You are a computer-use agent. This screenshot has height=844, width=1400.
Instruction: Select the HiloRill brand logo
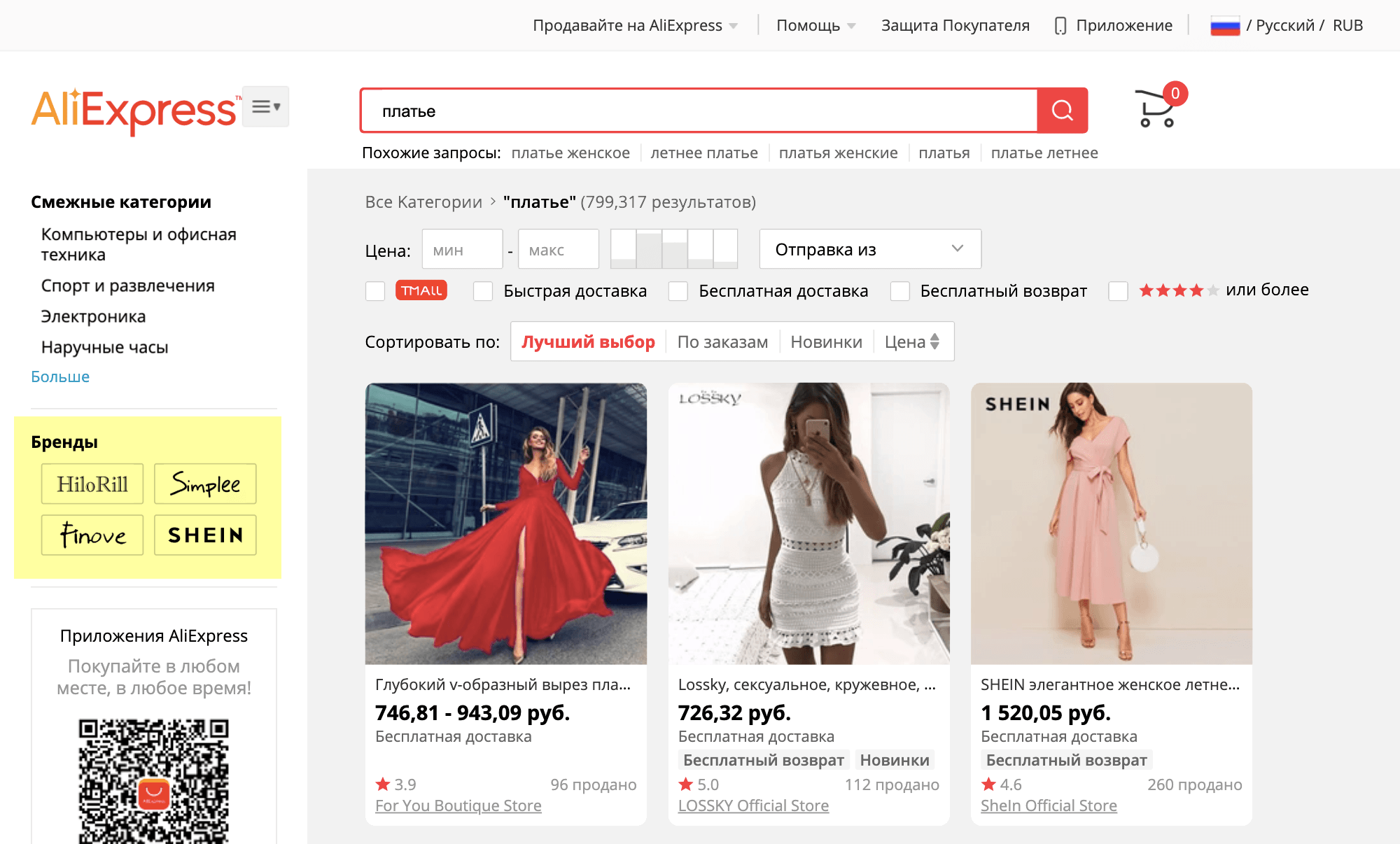pyautogui.click(x=92, y=484)
